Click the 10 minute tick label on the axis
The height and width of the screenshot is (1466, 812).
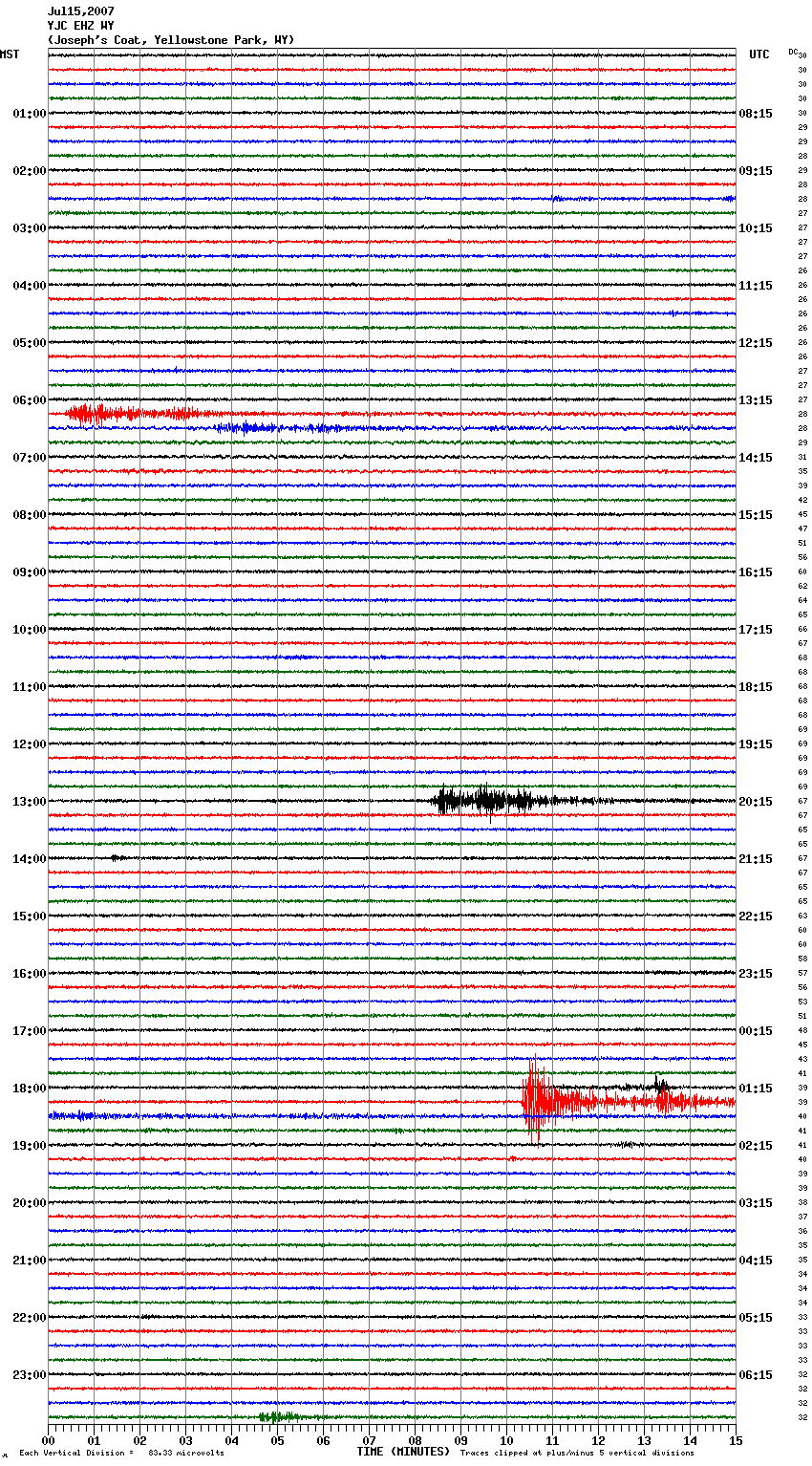[x=506, y=1440]
